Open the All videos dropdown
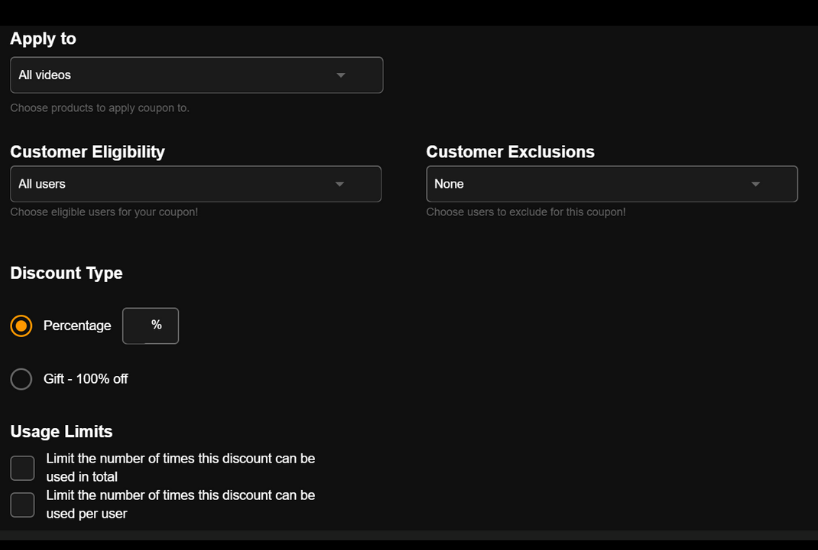 click(x=197, y=75)
